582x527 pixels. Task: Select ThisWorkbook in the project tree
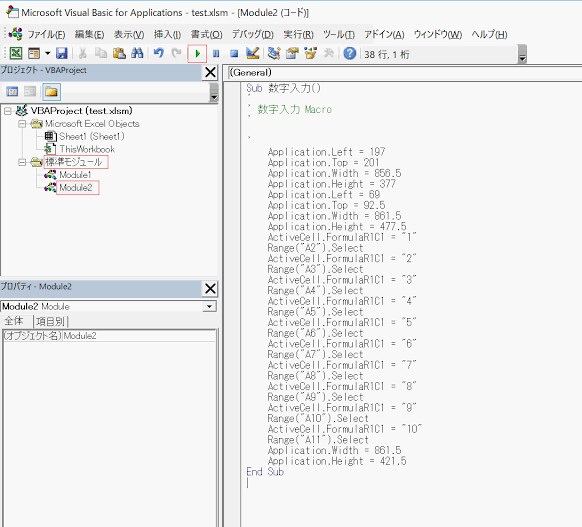pyautogui.click(x=87, y=149)
